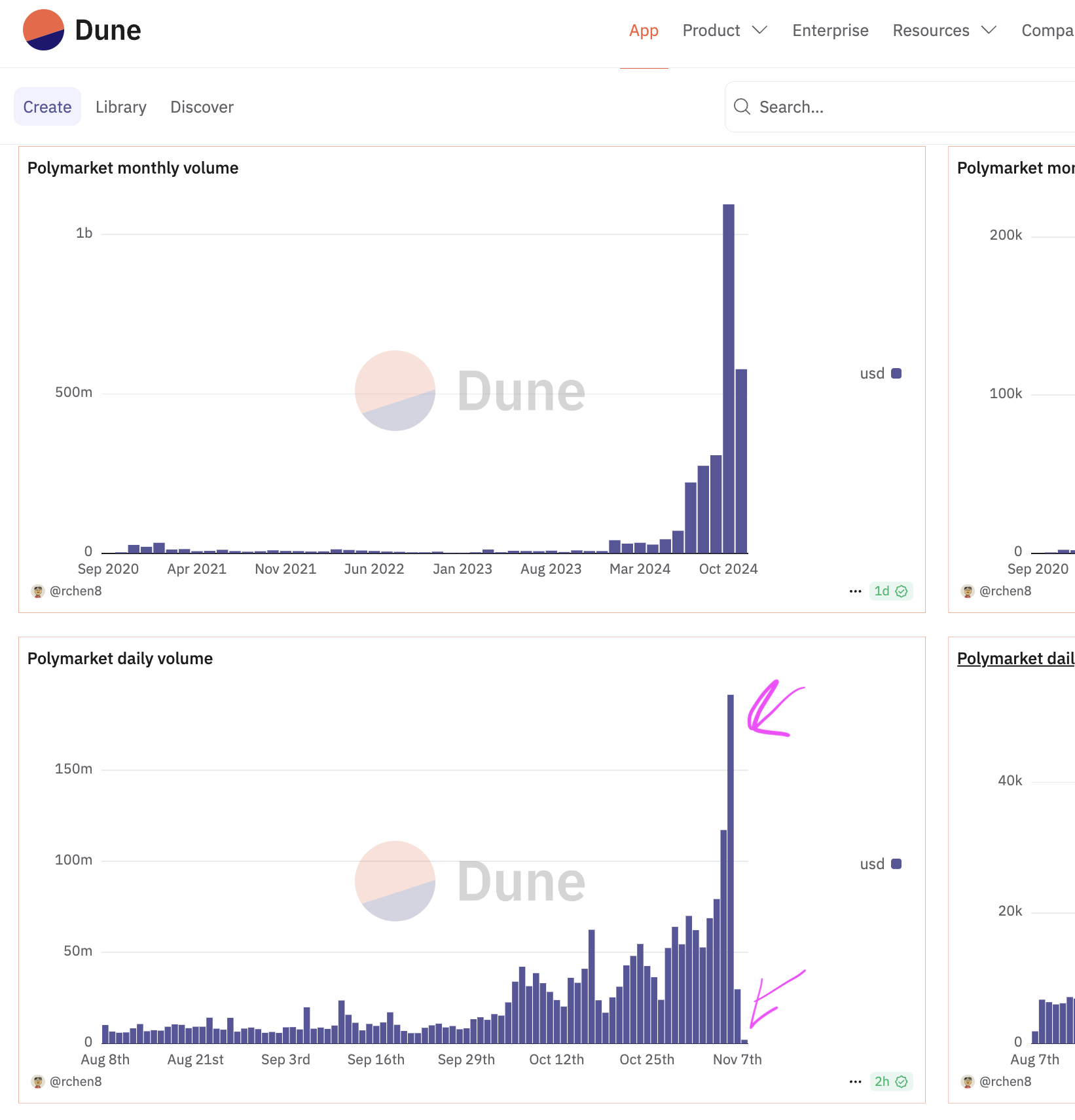Screen dimensions: 1075x1120
Task: Click the Mar 2024 x-axis label
Action: [x=640, y=569]
